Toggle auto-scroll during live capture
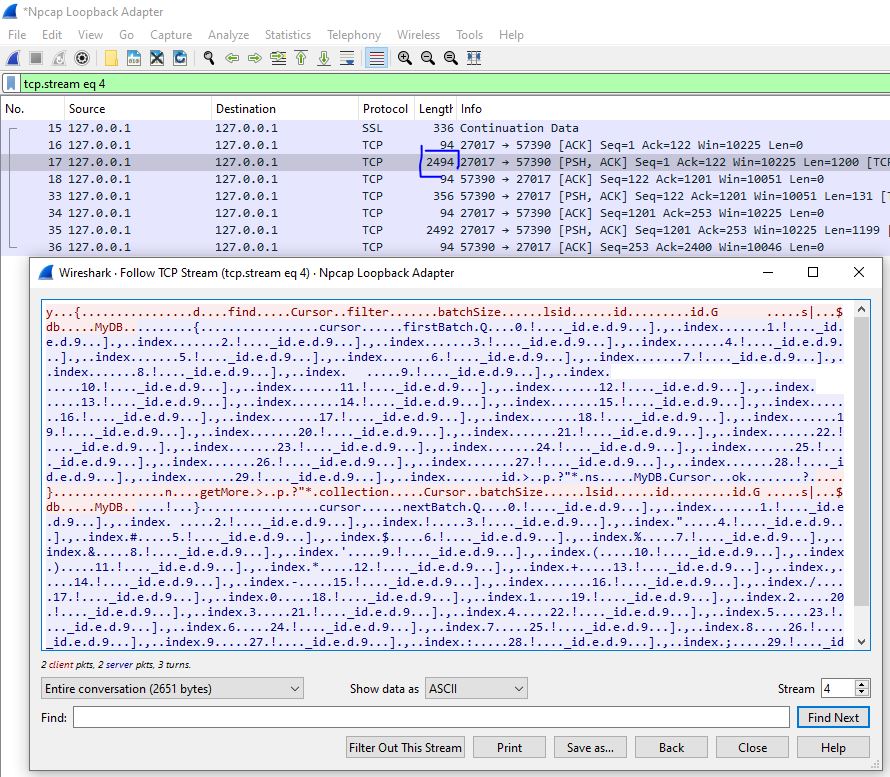The height and width of the screenshot is (777, 890). (x=347, y=58)
